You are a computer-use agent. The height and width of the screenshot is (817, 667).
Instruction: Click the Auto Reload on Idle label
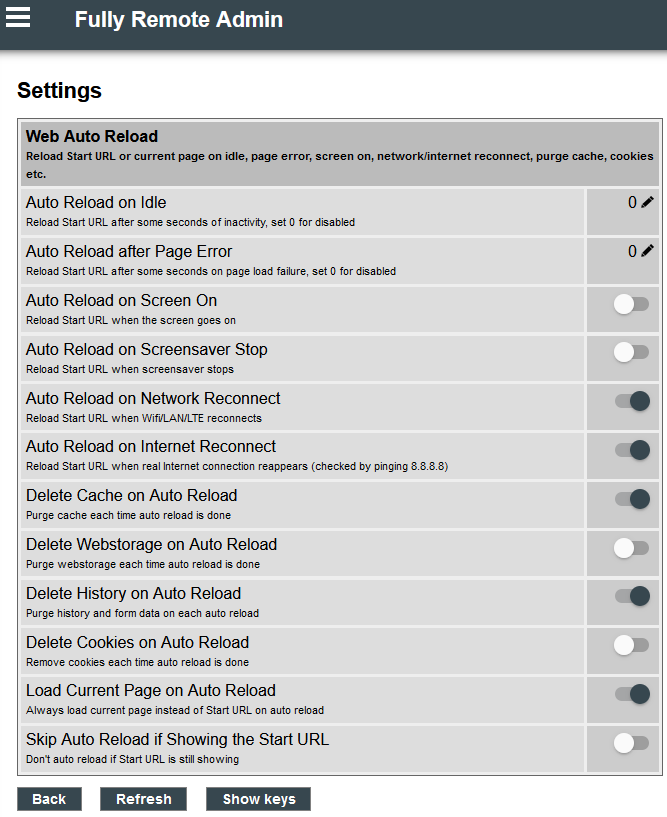pyautogui.click(x=96, y=203)
